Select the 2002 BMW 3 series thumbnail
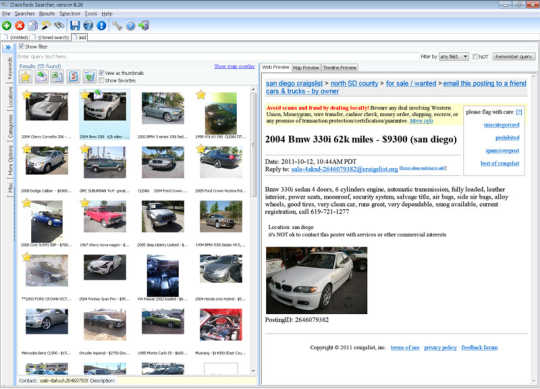This screenshot has height=389, width=540. click(163, 108)
